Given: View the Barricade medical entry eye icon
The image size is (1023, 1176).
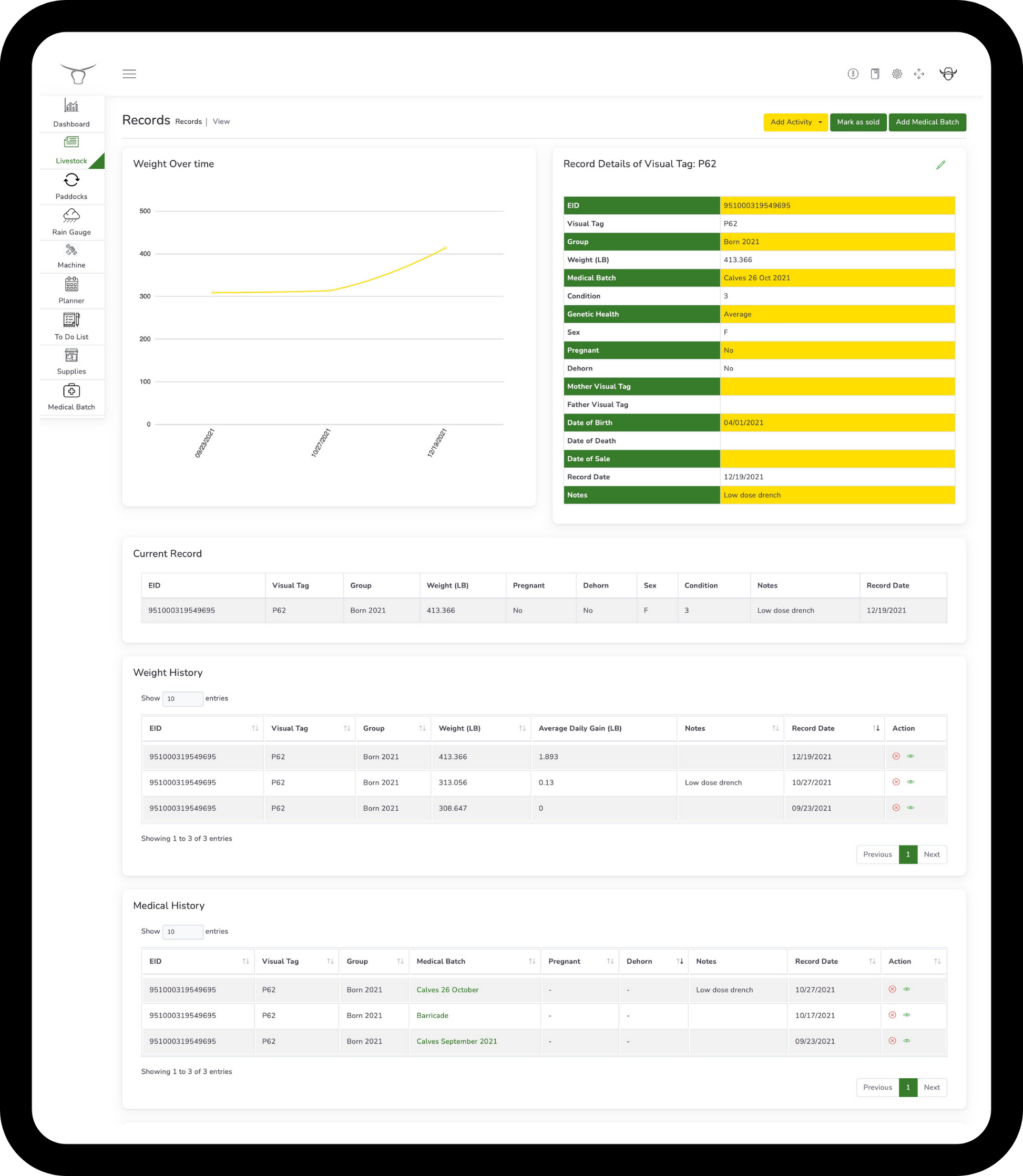Looking at the screenshot, I should (x=906, y=1015).
